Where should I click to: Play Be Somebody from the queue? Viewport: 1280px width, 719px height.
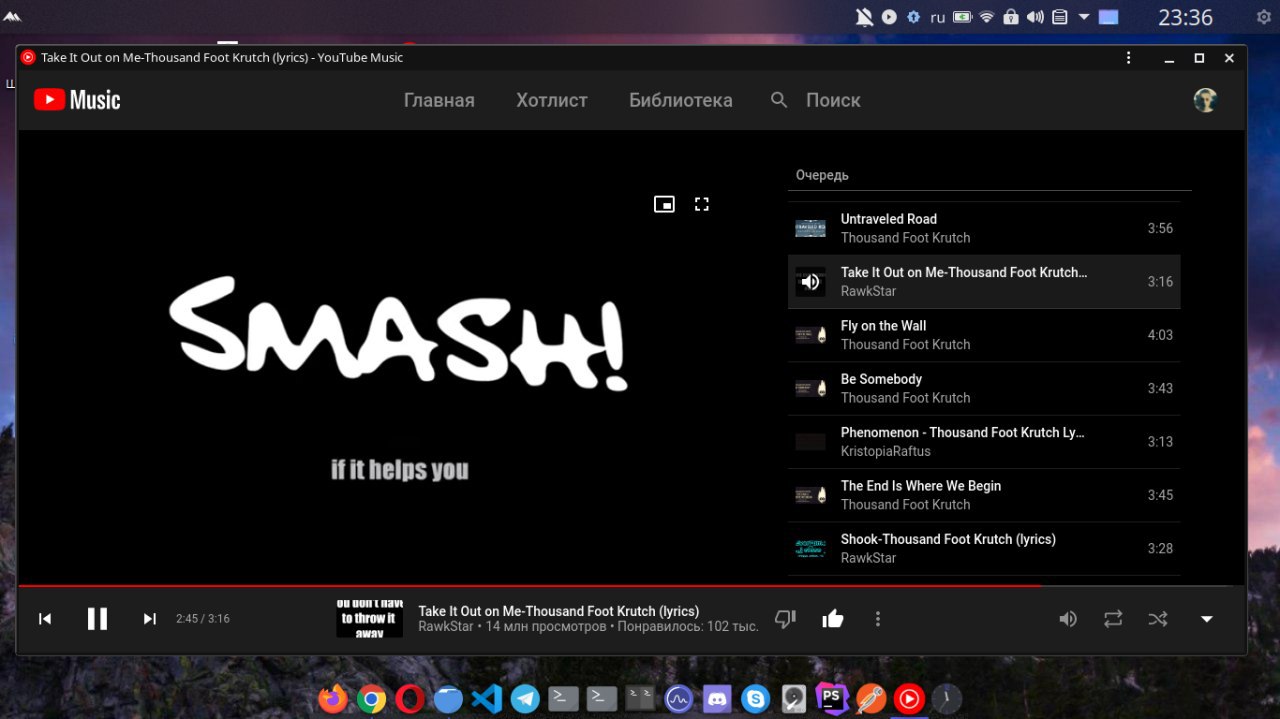pos(984,388)
